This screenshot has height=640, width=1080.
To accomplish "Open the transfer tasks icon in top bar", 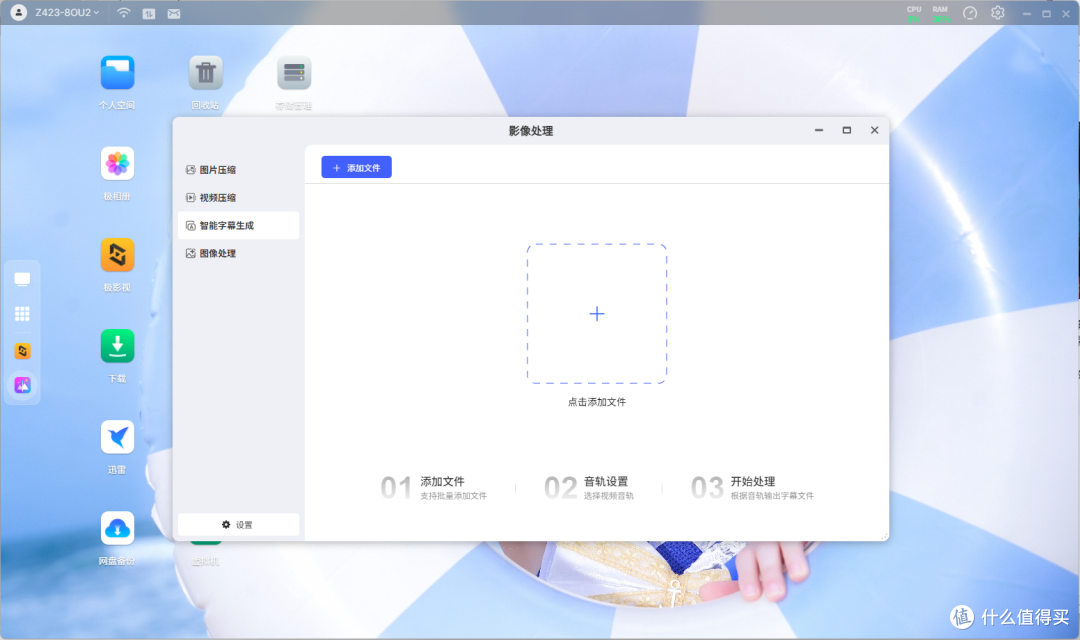I will pyautogui.click(x=149, y=13).
